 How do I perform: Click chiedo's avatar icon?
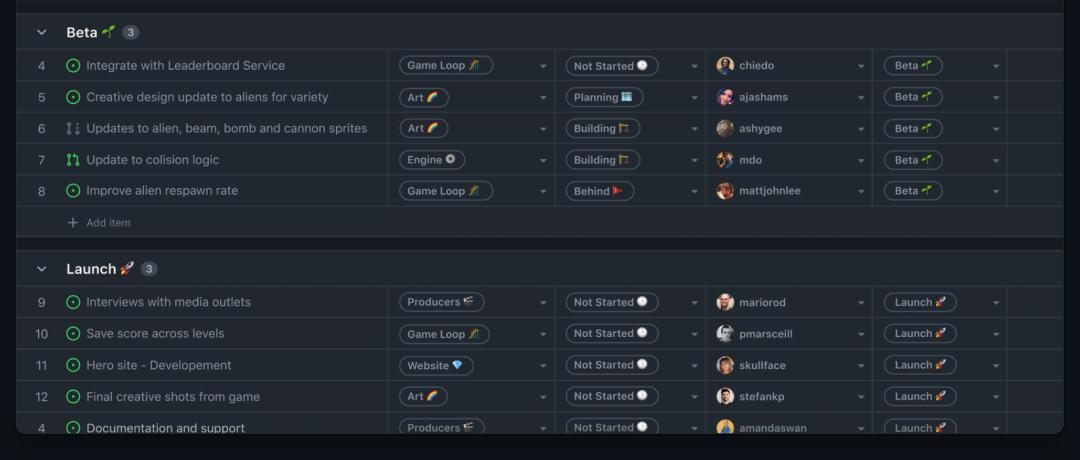725,66
